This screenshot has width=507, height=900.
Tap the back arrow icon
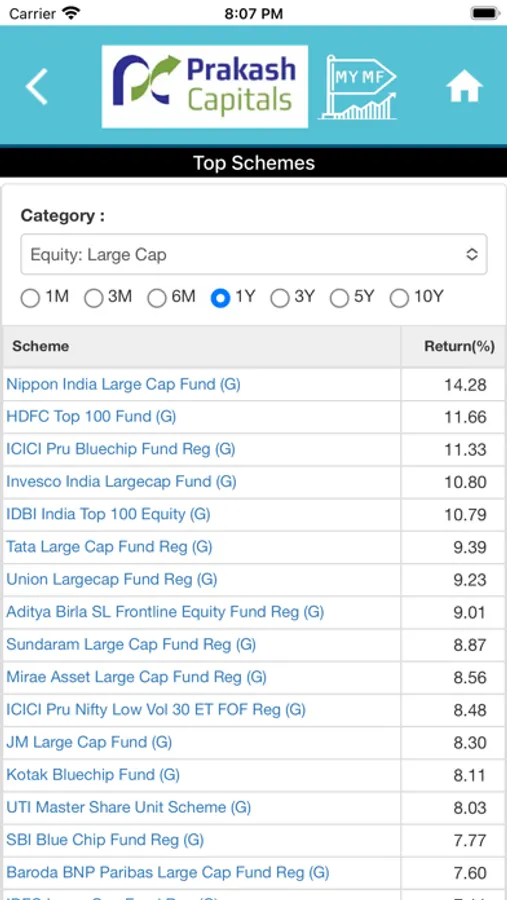36,87
